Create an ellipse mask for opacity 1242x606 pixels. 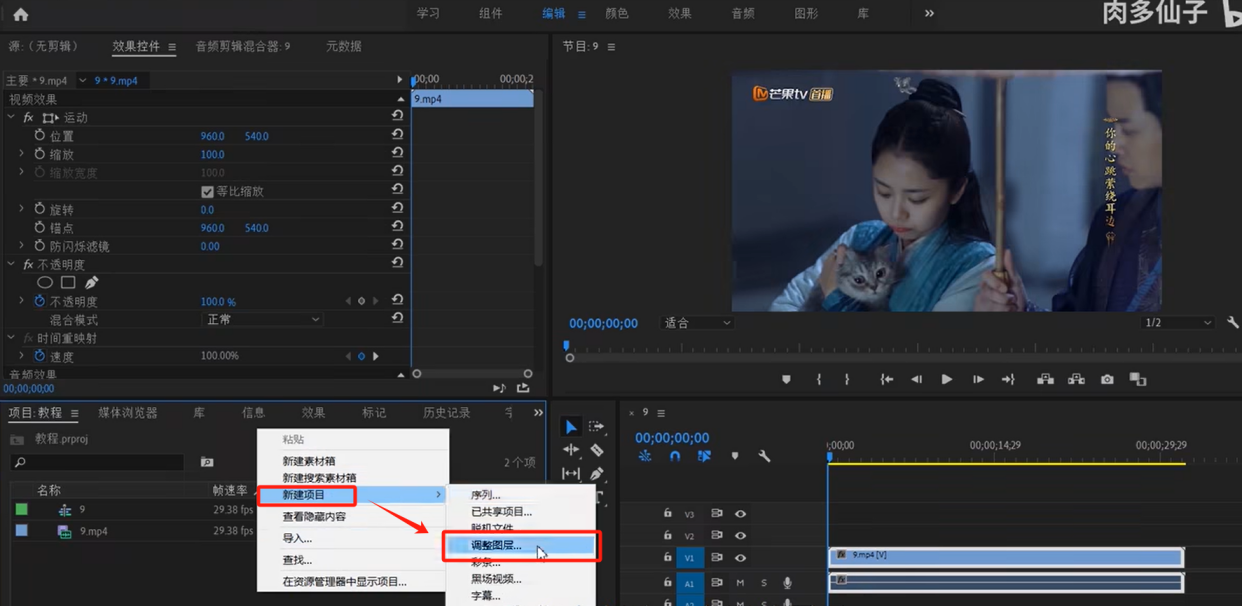[45, 283]
